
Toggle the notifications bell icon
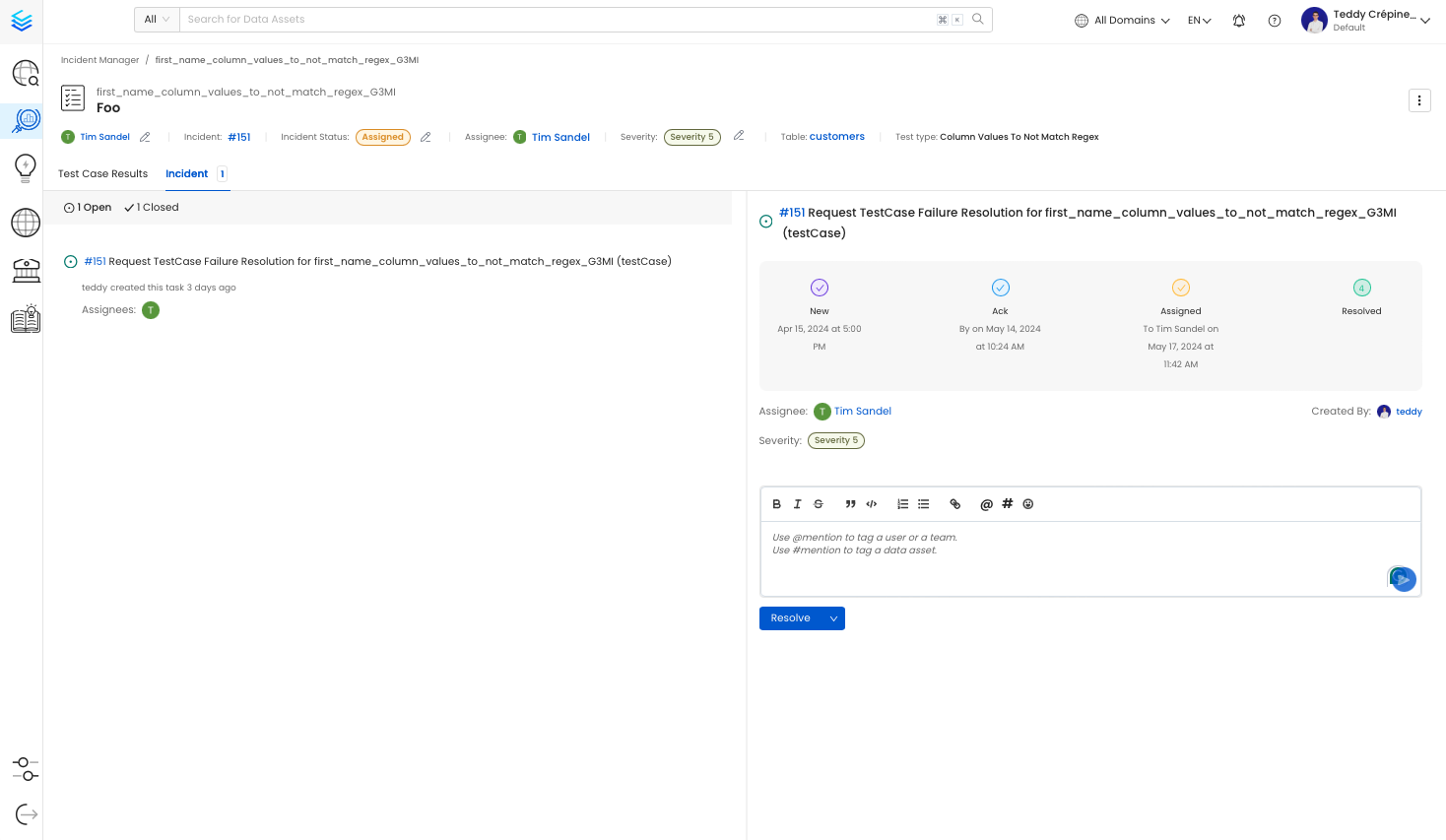point(1239,20)
